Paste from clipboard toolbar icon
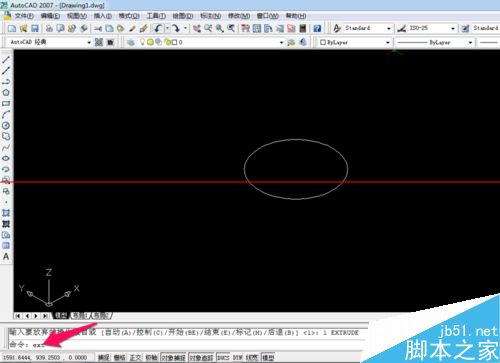Viewport: 500px width, 363px height. [x=121, y=28]
